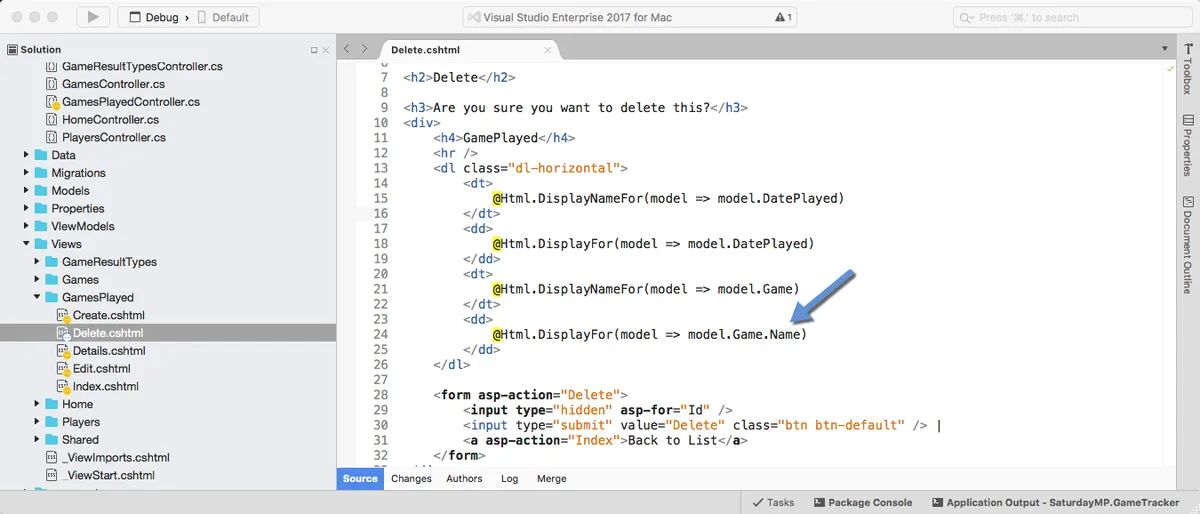The width and height of the screenshot is (1200, 514).
Task: Click the Run play button
Action: 93,17
